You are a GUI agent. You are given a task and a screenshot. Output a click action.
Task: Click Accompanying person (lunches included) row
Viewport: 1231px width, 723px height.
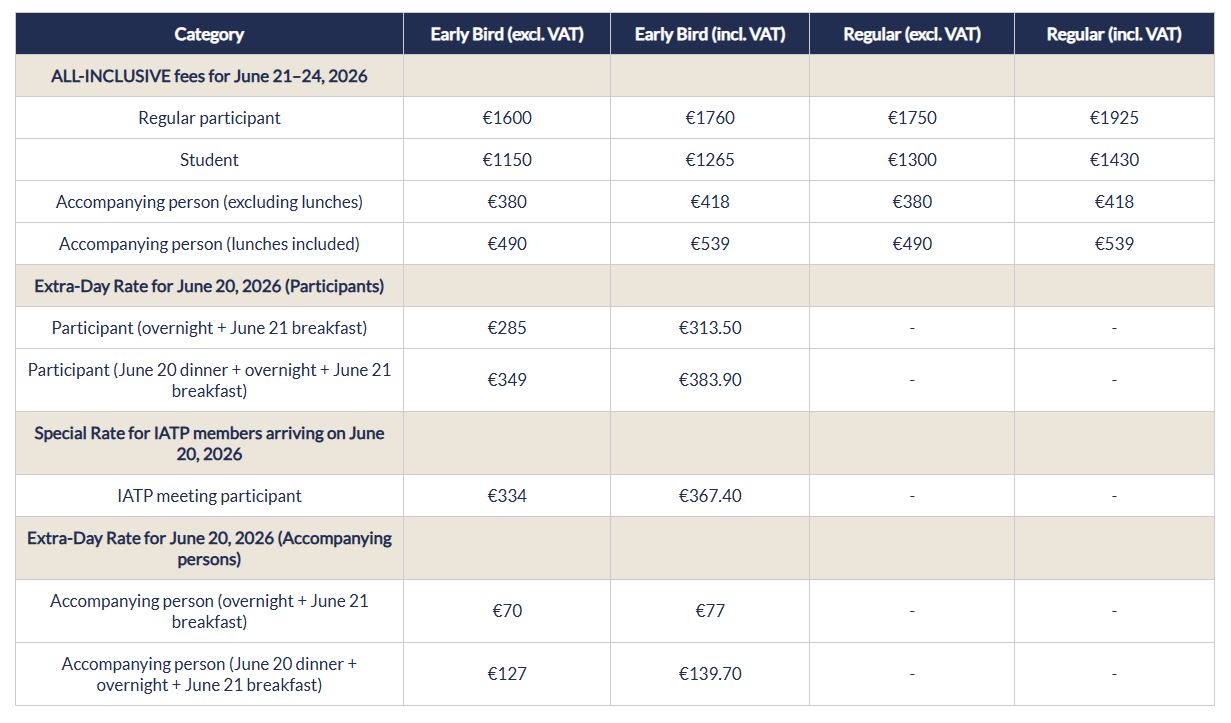[209, 244]
